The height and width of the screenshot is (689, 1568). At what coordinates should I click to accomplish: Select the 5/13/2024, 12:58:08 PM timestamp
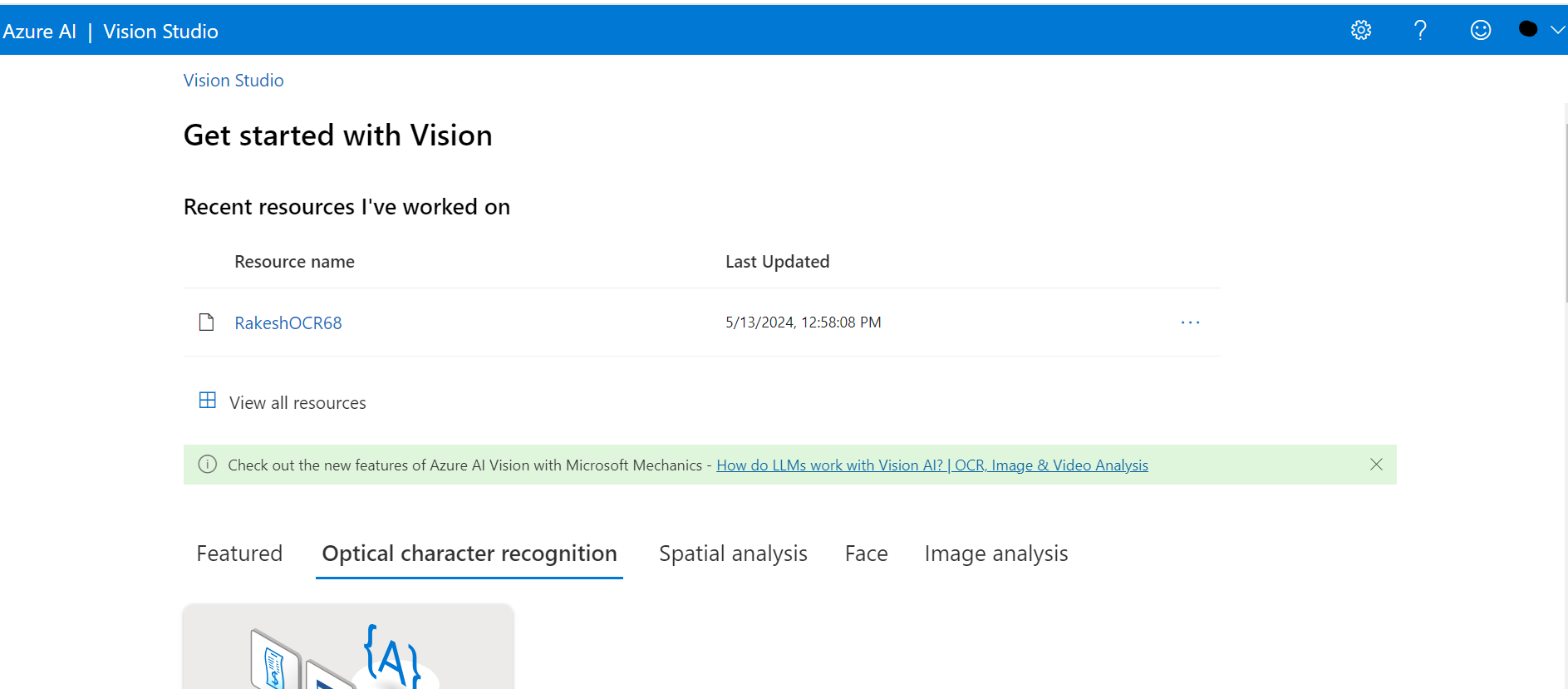pos(803,322)
